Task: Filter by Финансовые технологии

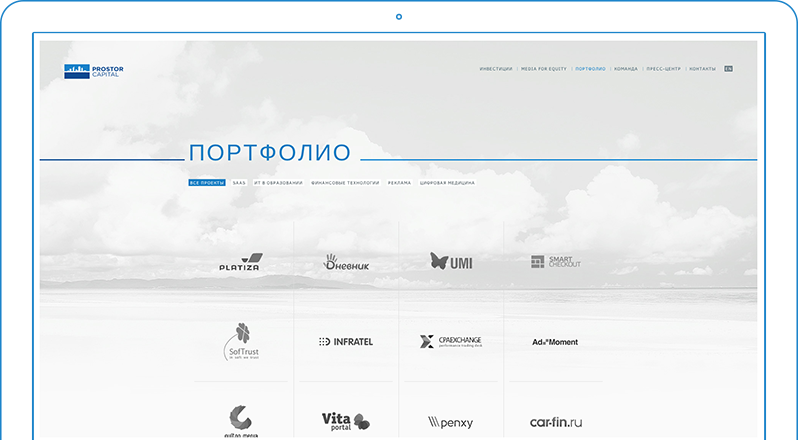Action: pos(345,183)
